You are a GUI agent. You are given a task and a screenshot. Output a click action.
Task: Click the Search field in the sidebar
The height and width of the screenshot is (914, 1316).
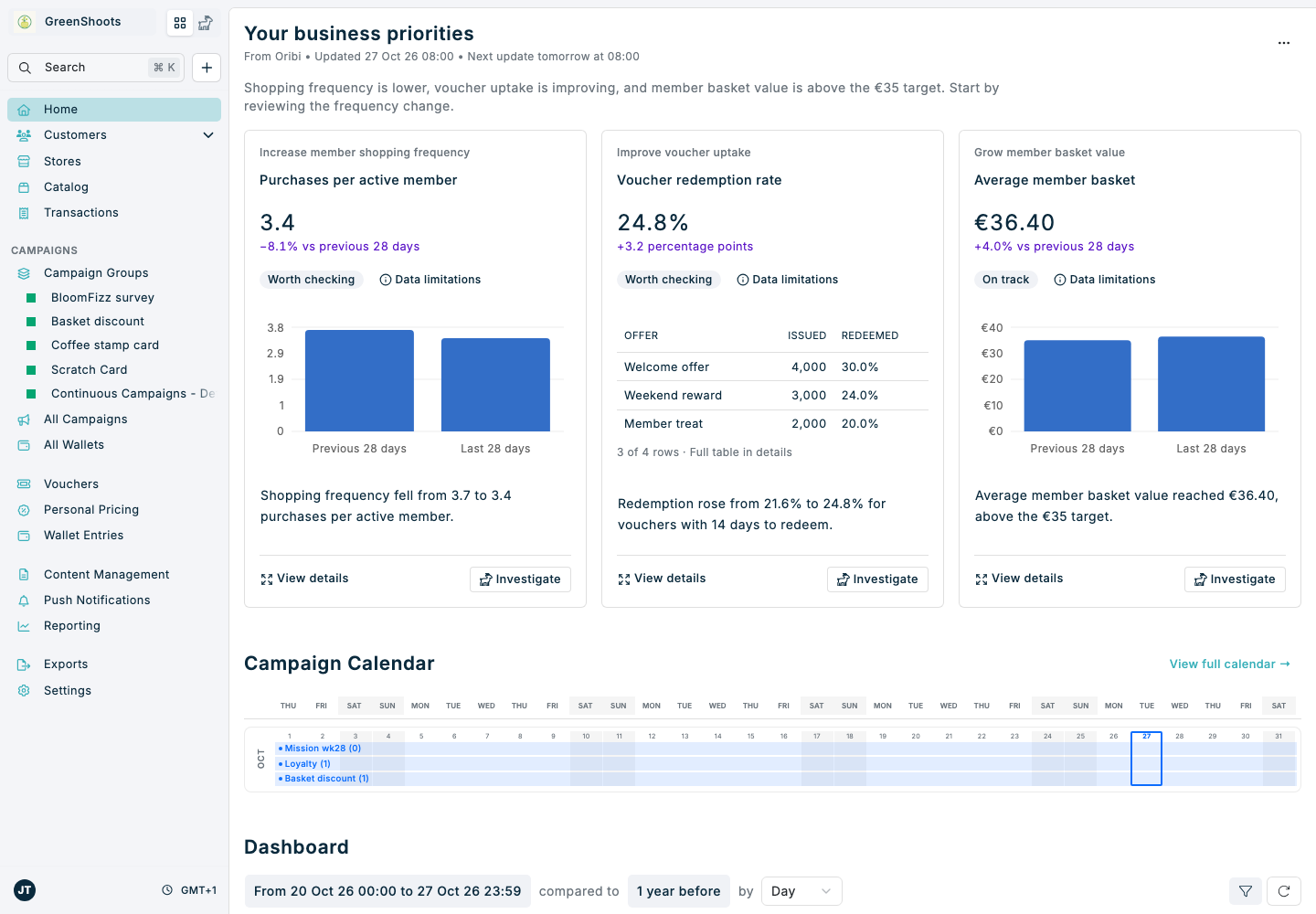click(96, 68)
